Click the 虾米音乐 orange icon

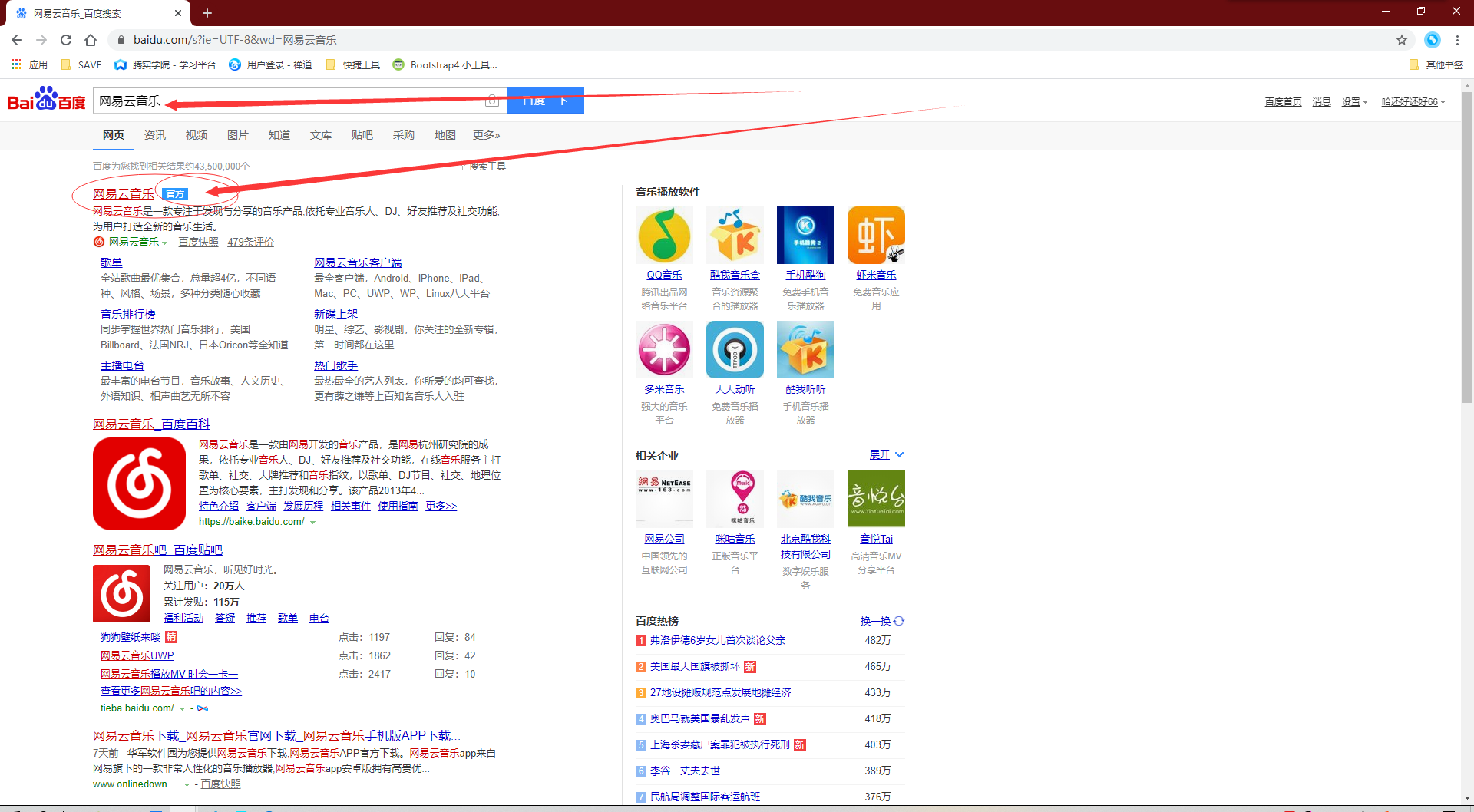[x=876, y=235]
